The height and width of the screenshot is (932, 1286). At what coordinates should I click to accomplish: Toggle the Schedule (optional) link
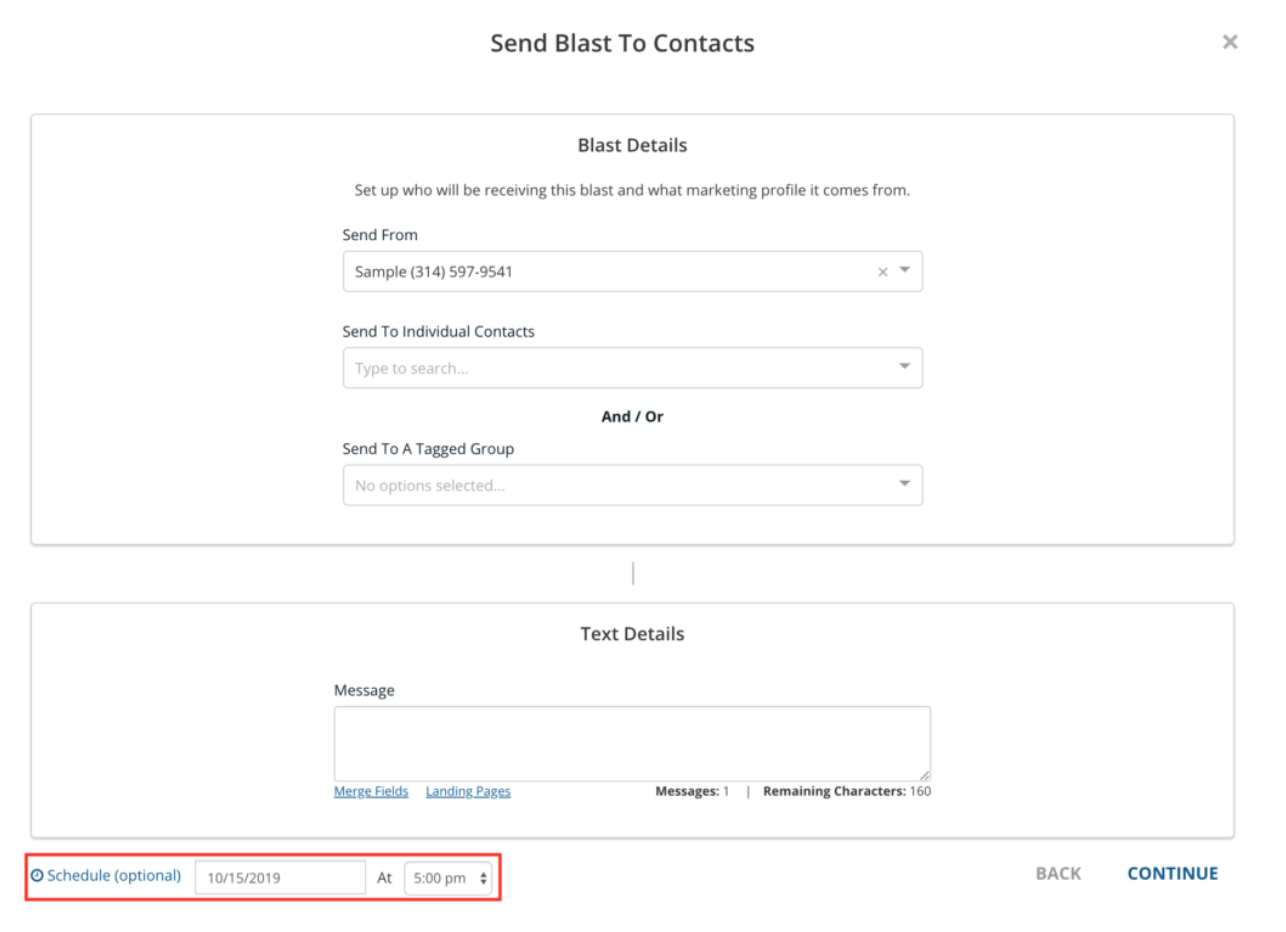114,876
